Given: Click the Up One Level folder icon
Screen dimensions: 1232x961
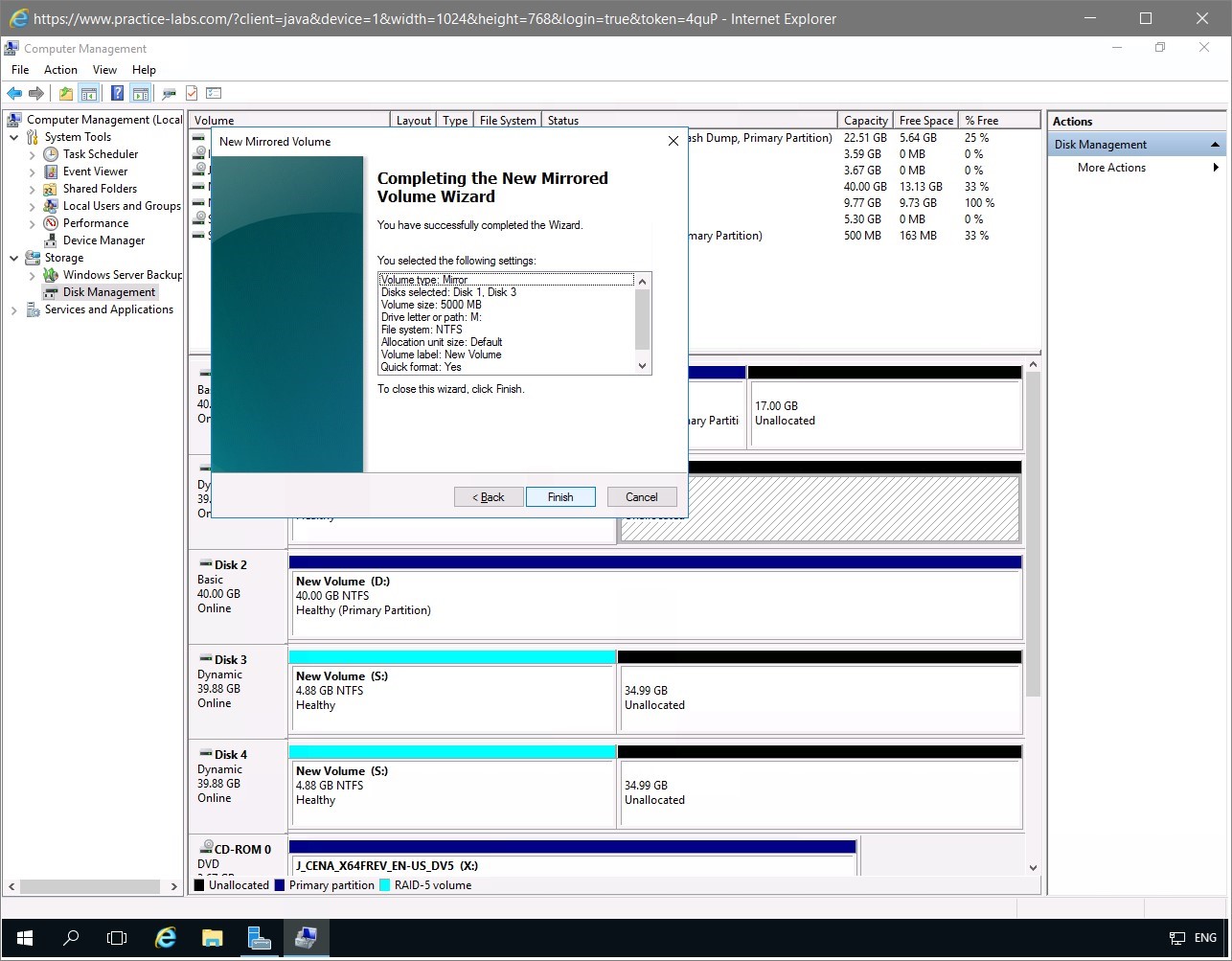Looking at the screenshot, I should click(x=65, y=94).
